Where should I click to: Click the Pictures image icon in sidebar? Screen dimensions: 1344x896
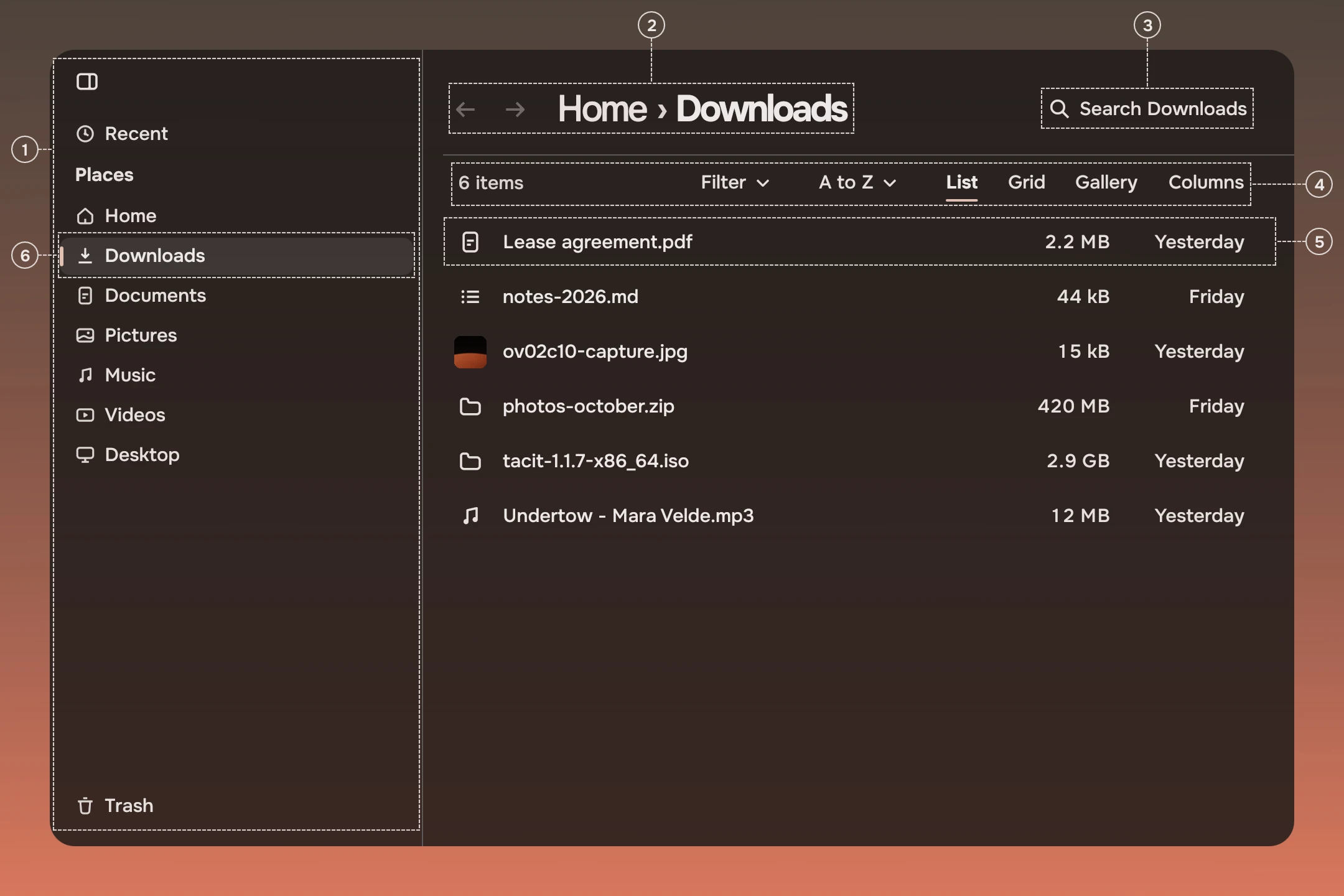click(85, 335)
